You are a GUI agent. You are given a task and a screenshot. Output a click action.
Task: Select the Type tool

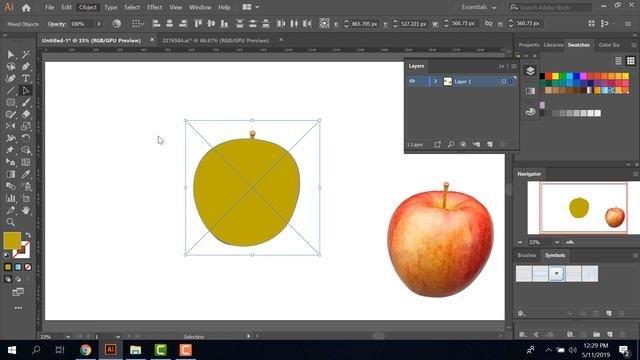(26, 78)
